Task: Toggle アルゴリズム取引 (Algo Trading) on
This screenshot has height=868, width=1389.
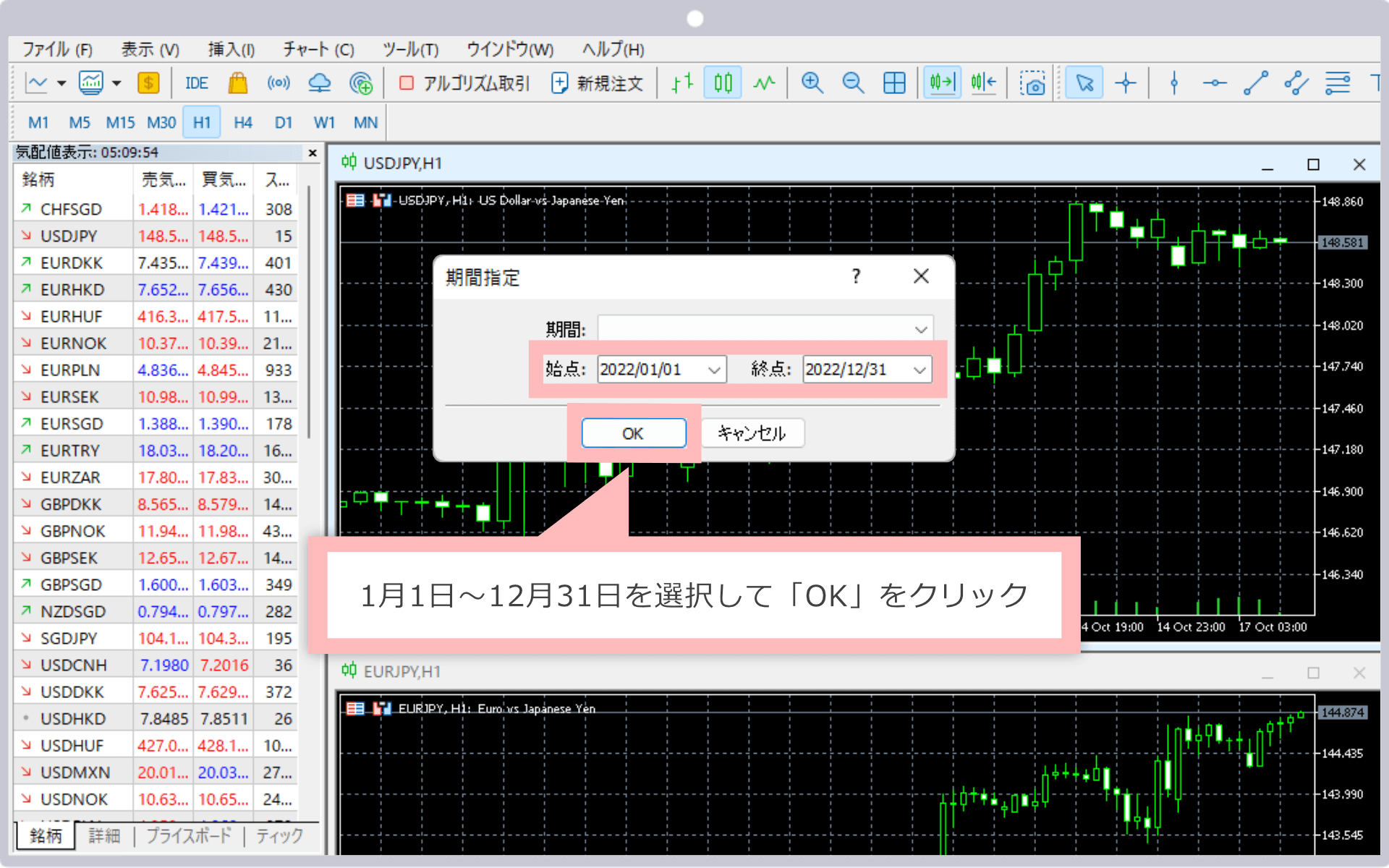Action: click(463, 82)
